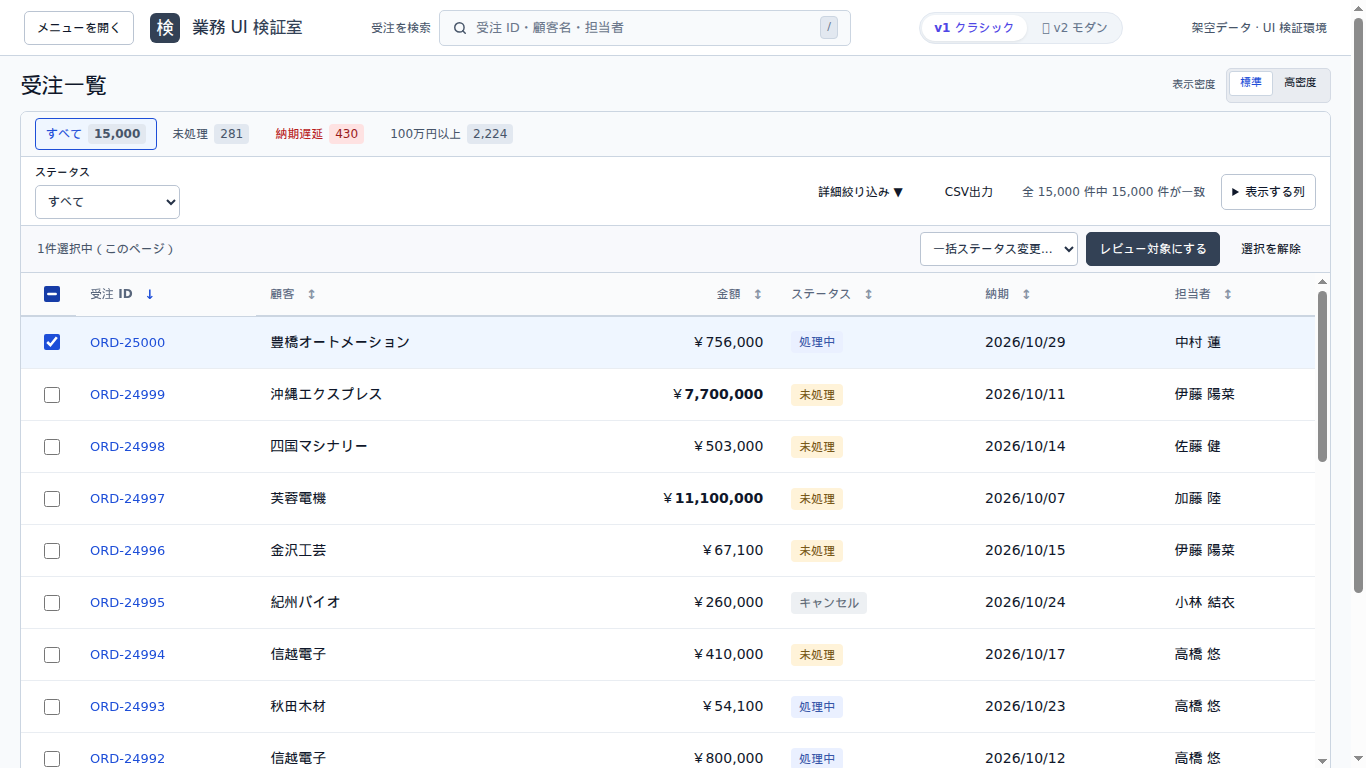Screen dimensions: 1366x768
Task: Check the ORD-24999 row checkbox
Action: (x=52, y=395)
